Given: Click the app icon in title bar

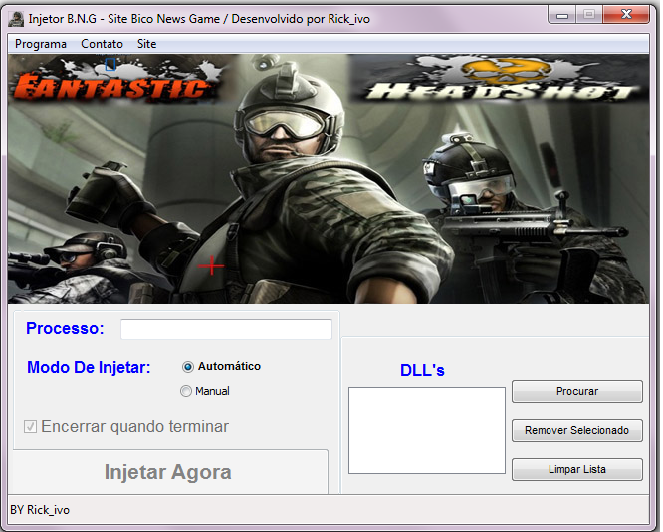Looking at the screenshot, I should pos(16,19).
